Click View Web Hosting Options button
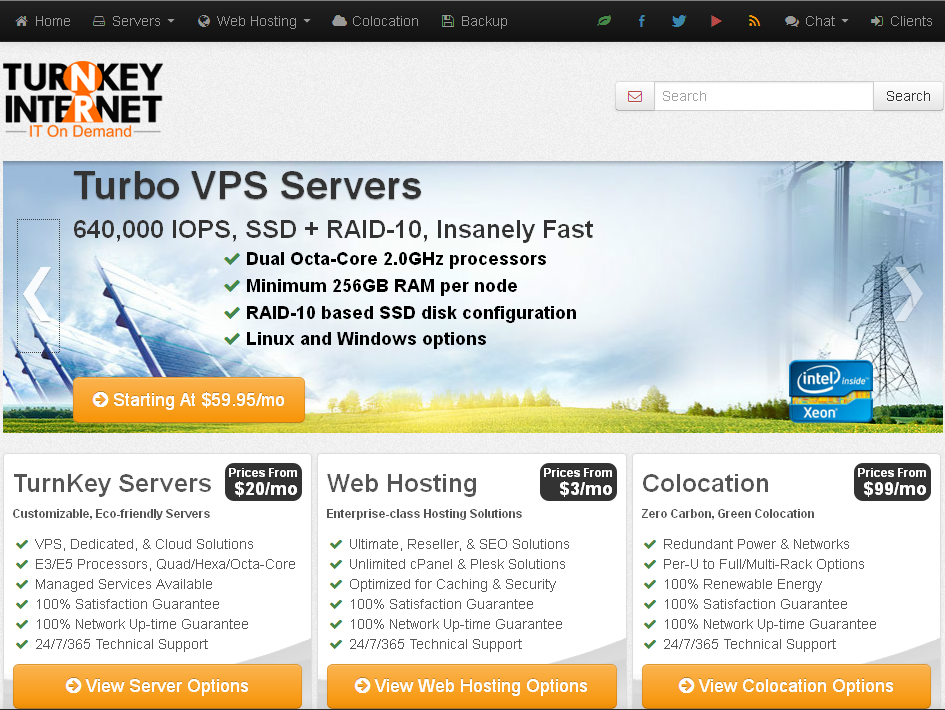The width and height of the screenshot is (945, 710). pos(471,686)
